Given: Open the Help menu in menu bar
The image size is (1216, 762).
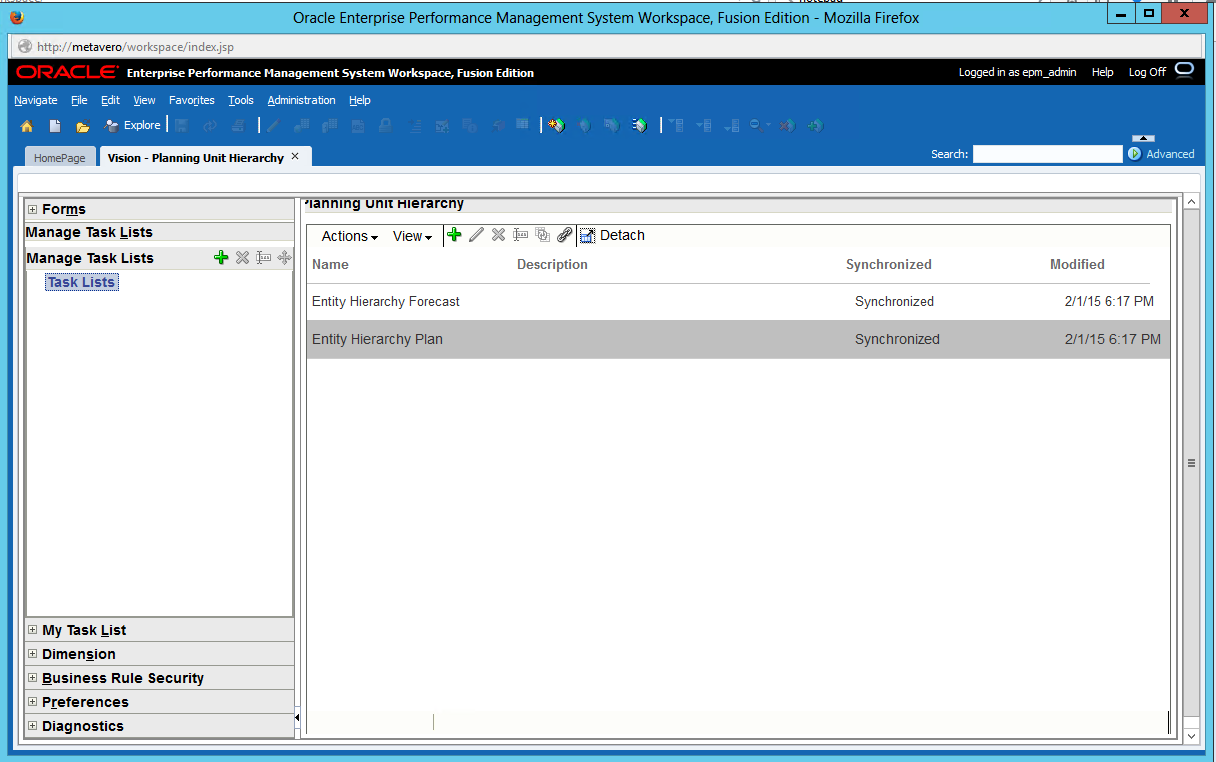Looking at the screenshot, I should pos(360,100).
